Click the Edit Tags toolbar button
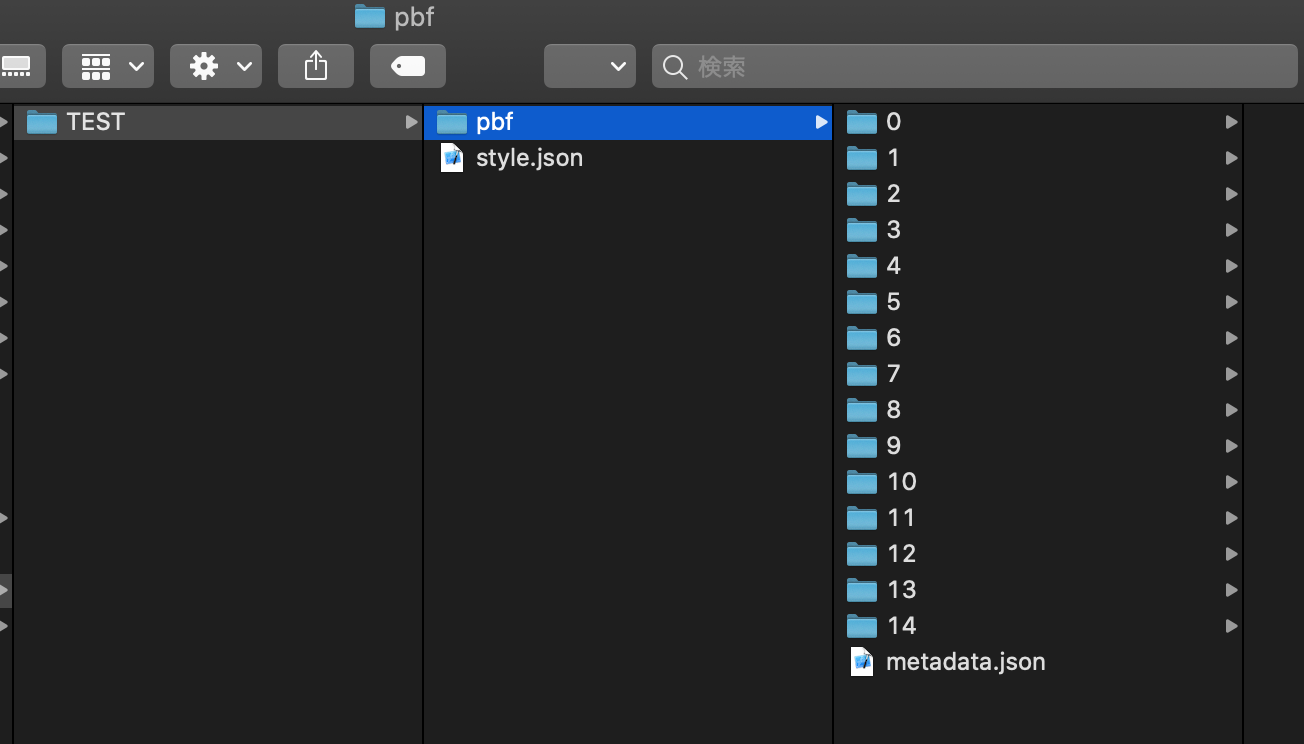 407,66
